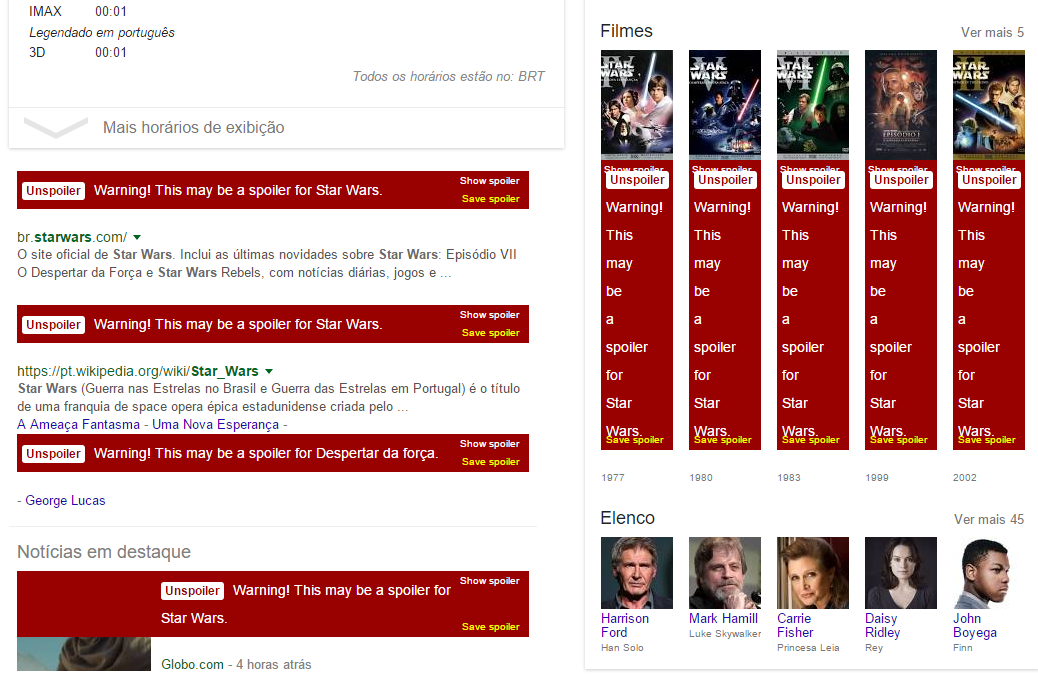
Task: Click 'Ver mais 5' in Filmes section
Action: point(992,32)
